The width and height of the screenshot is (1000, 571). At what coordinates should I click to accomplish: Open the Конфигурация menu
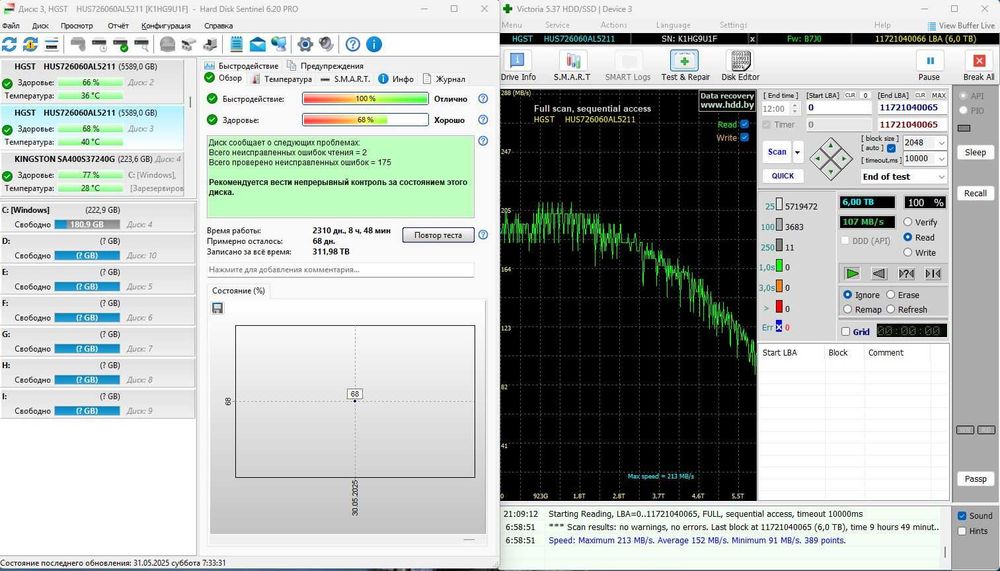coord(166,25)
